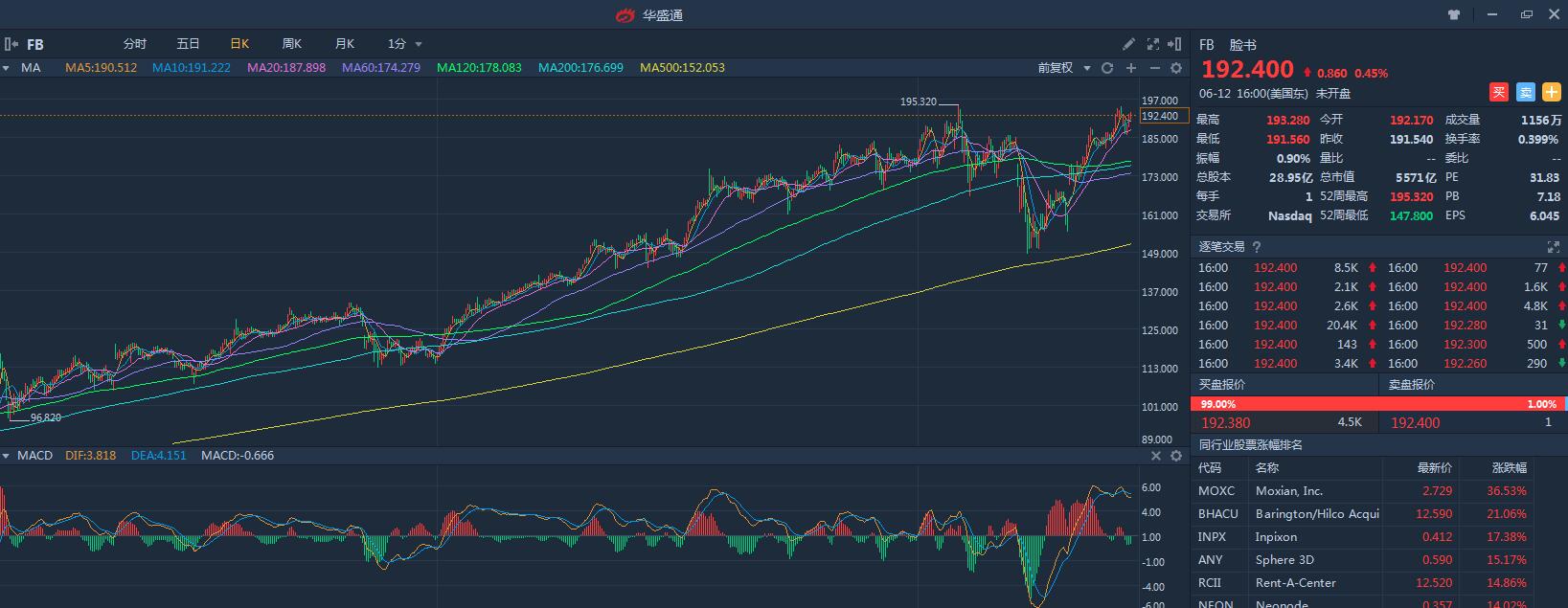Screen dimensions: 1568x608
Task: Click the tick trade at 192.280
Action: (x=1474, y=326)
